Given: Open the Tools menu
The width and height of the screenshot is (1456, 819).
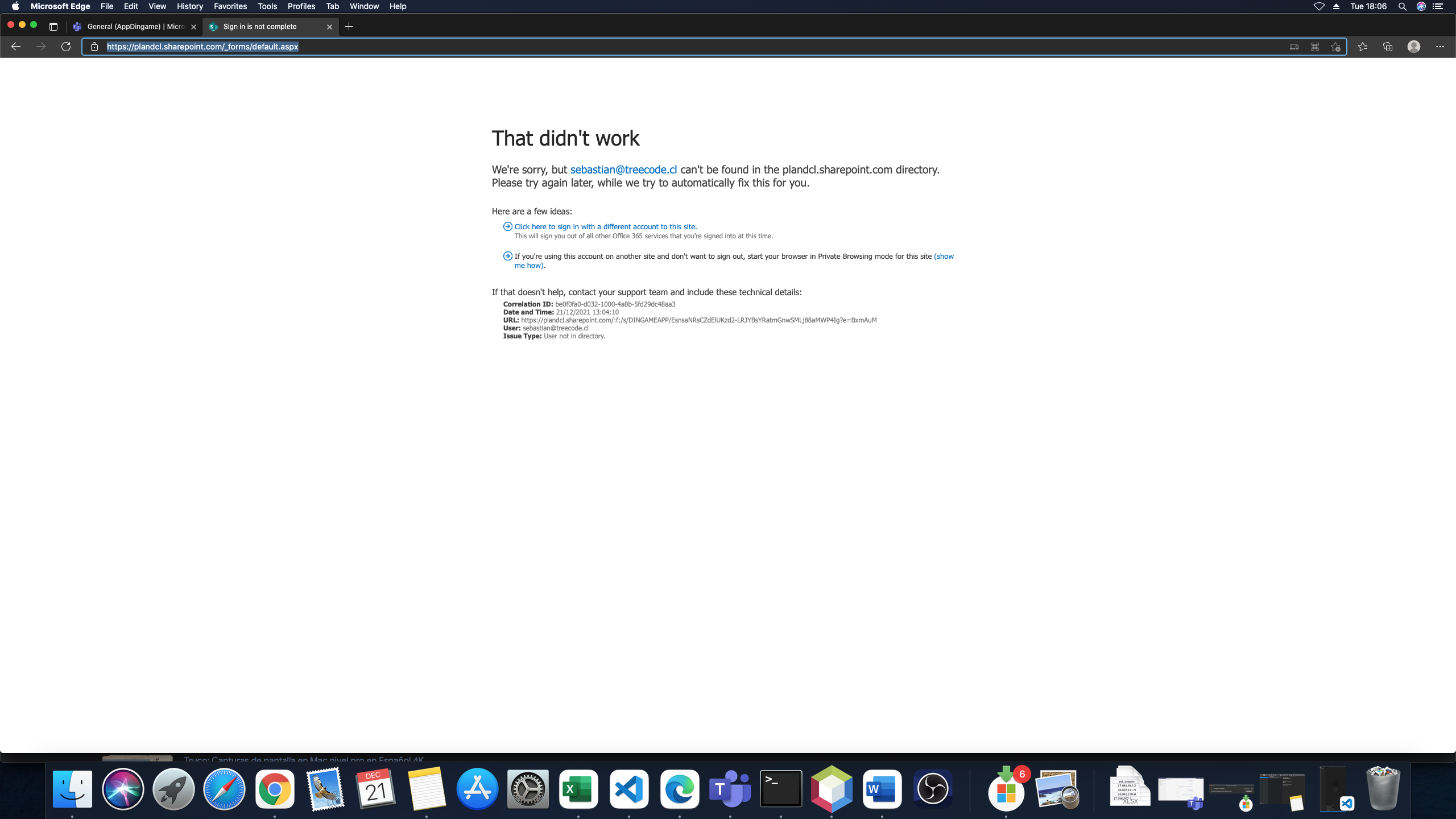Looking at the screenshot, I should (x=267, y=6).
